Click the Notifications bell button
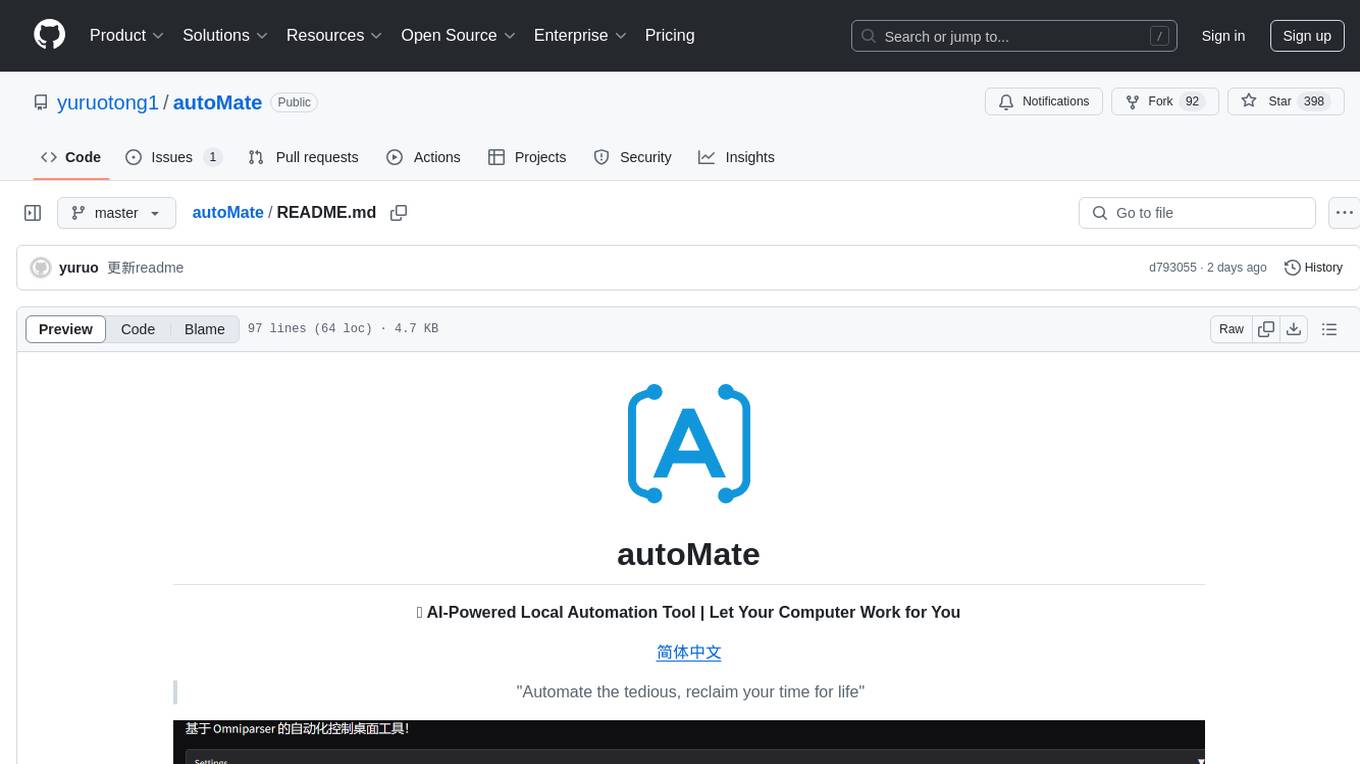 click(1044, 102)
